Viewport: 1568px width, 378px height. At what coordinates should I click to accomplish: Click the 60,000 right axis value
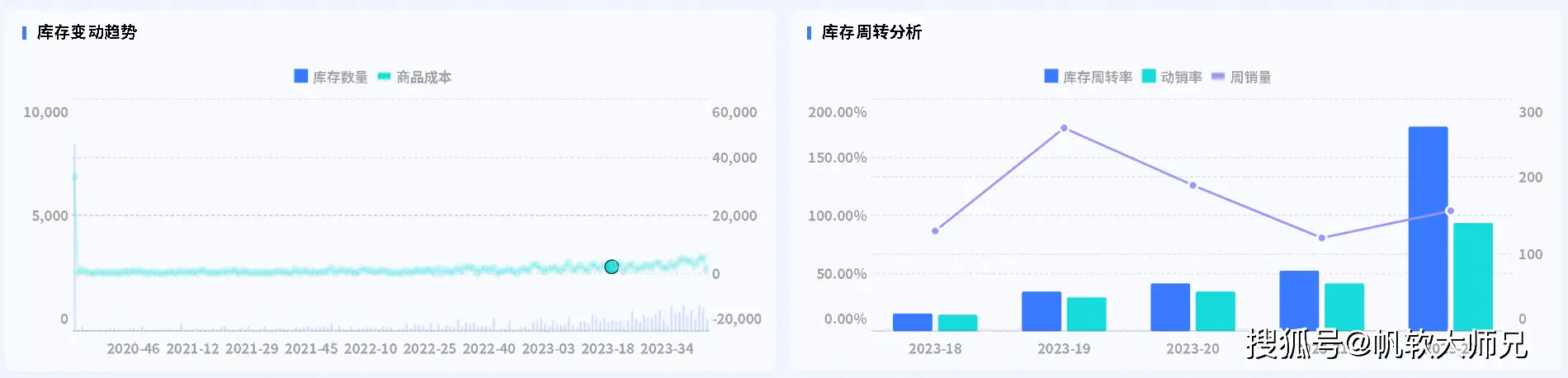(734, 112)
